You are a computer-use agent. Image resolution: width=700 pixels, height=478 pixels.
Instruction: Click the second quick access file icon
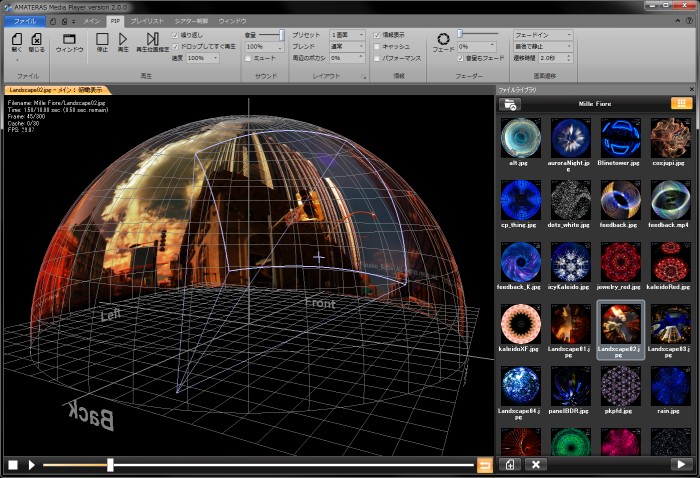point(65,21)
